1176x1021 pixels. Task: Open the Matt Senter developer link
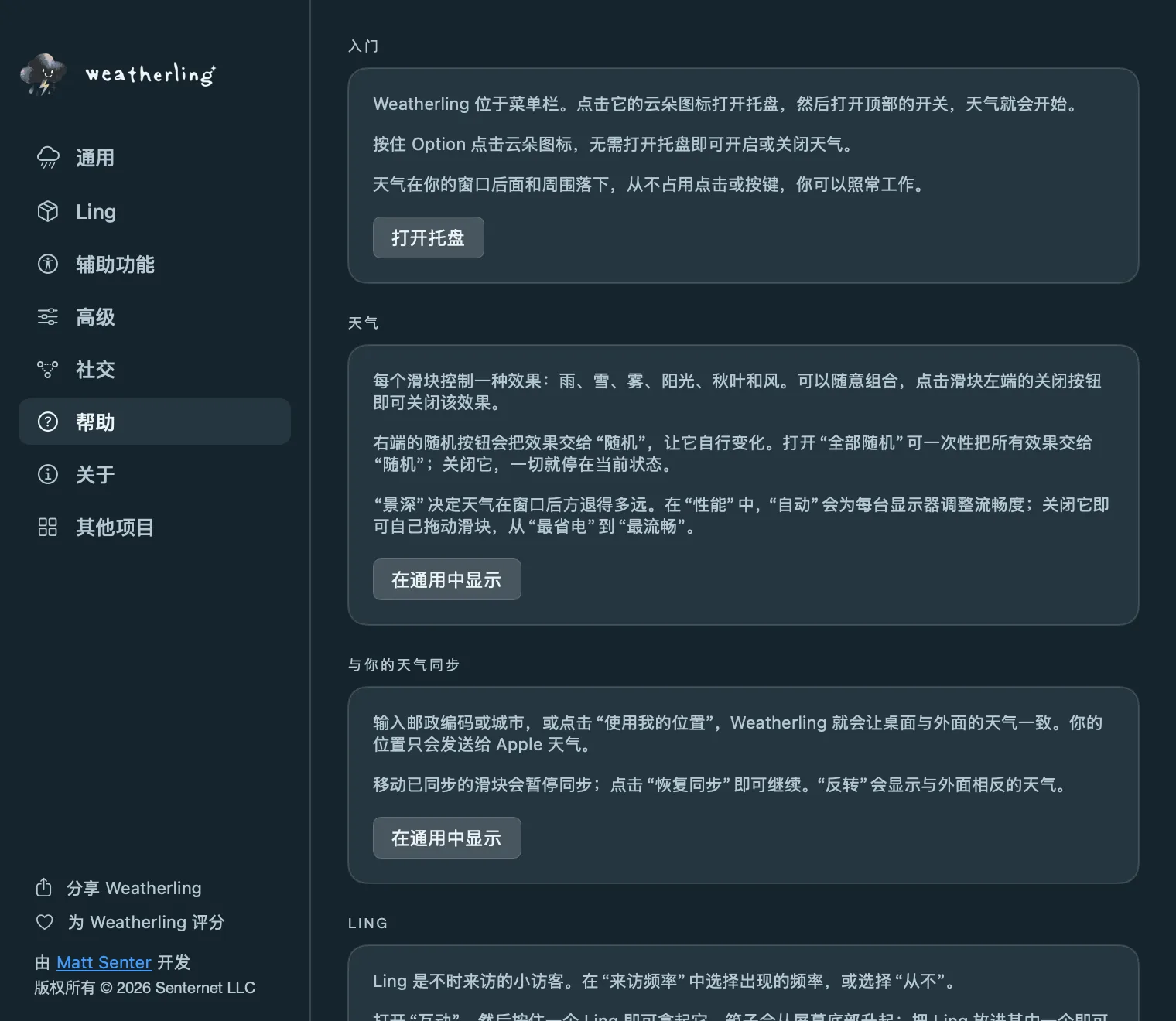tap(104, 962)
